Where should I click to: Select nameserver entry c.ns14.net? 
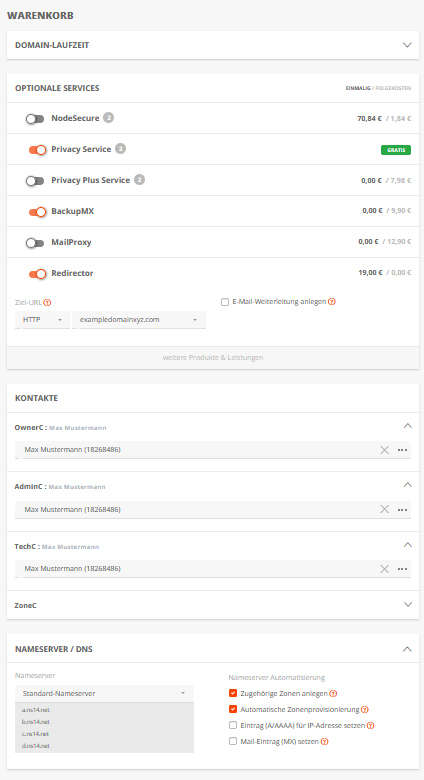click(x=36, y=734)
